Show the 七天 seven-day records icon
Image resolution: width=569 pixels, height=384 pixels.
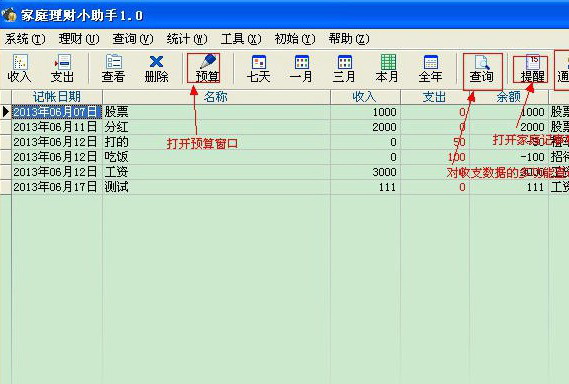(x=258, y=69)
